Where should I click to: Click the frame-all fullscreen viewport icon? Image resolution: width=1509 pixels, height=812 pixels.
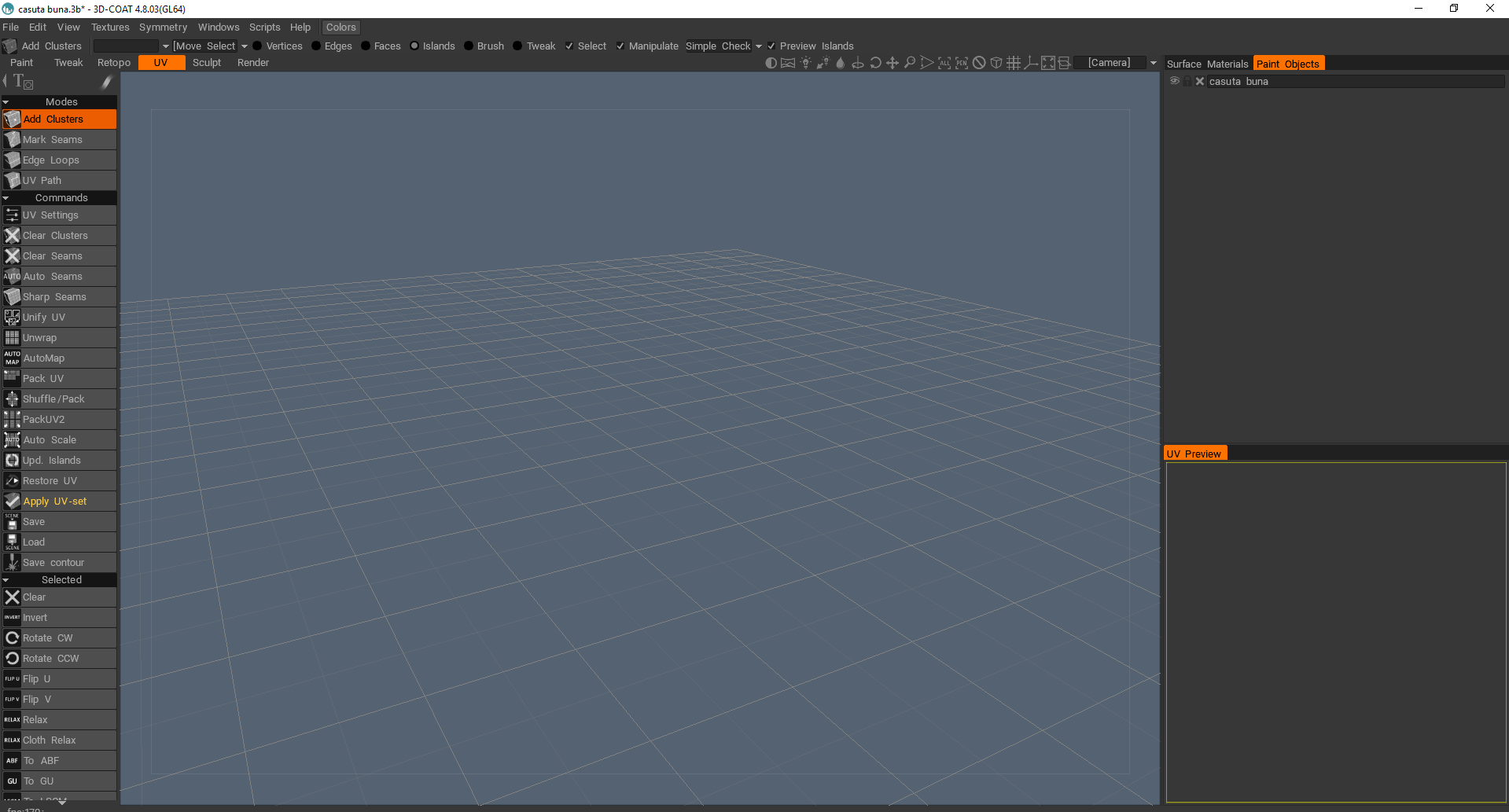1048,63
